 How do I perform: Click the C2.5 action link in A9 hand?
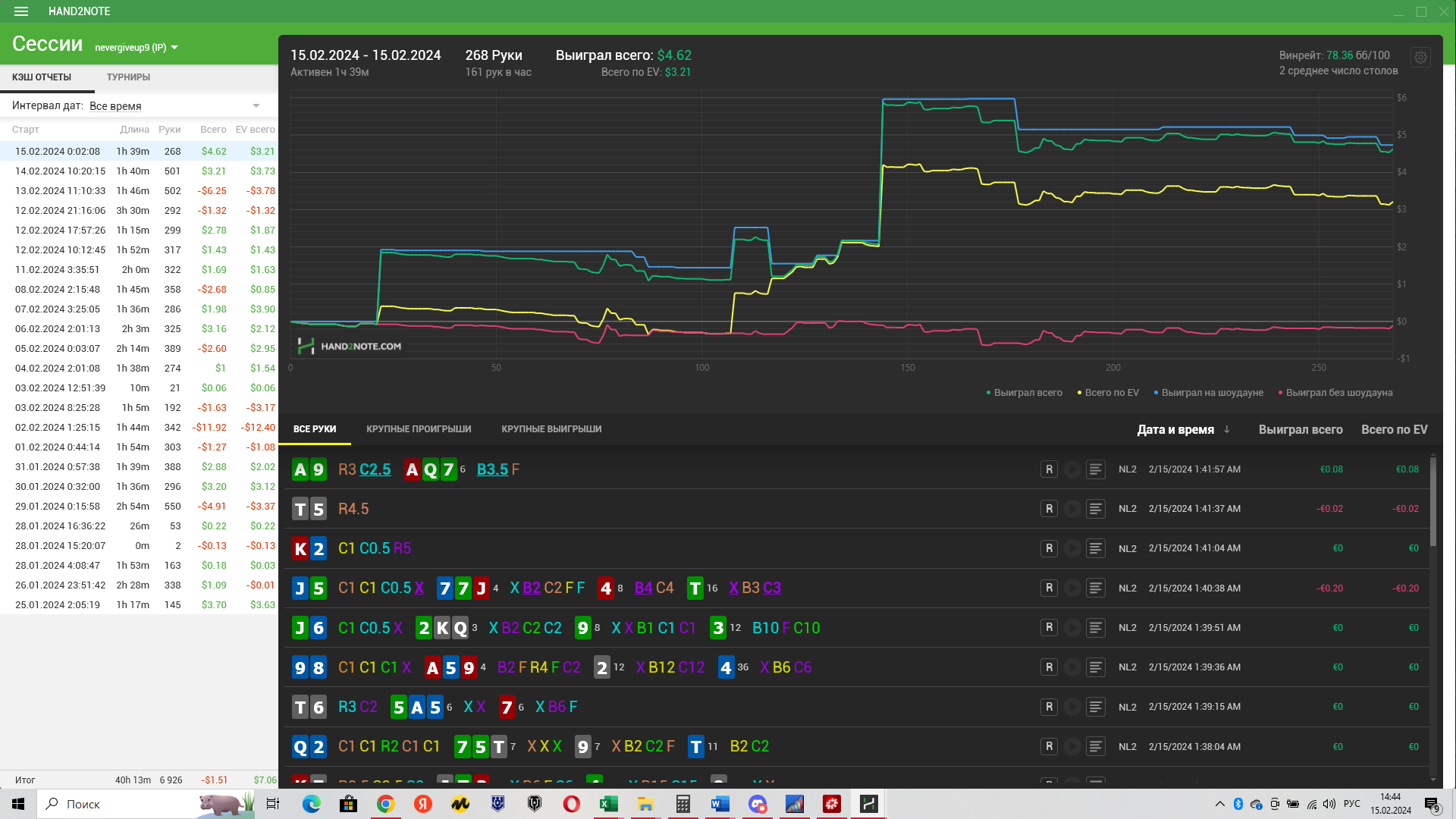click(x=375, y=469)
